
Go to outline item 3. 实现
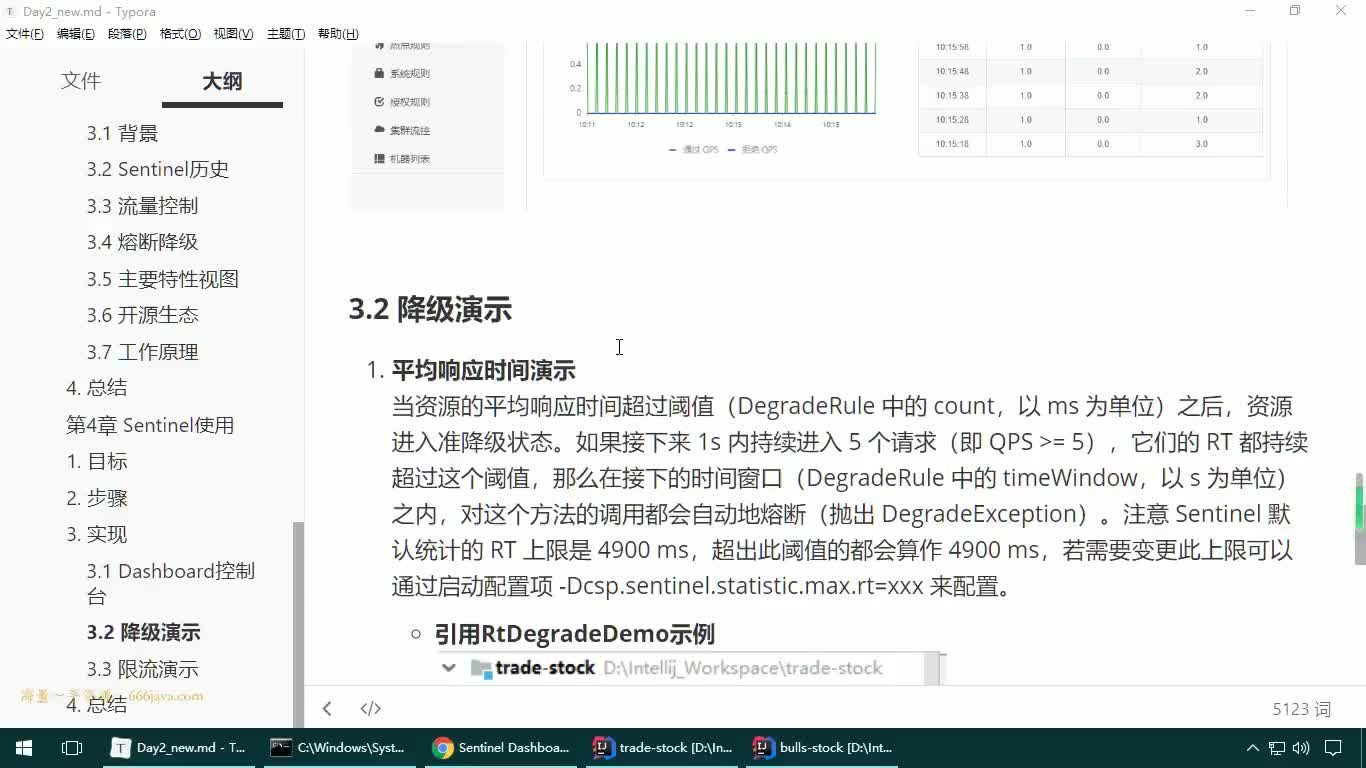click(x=97, y=534)
